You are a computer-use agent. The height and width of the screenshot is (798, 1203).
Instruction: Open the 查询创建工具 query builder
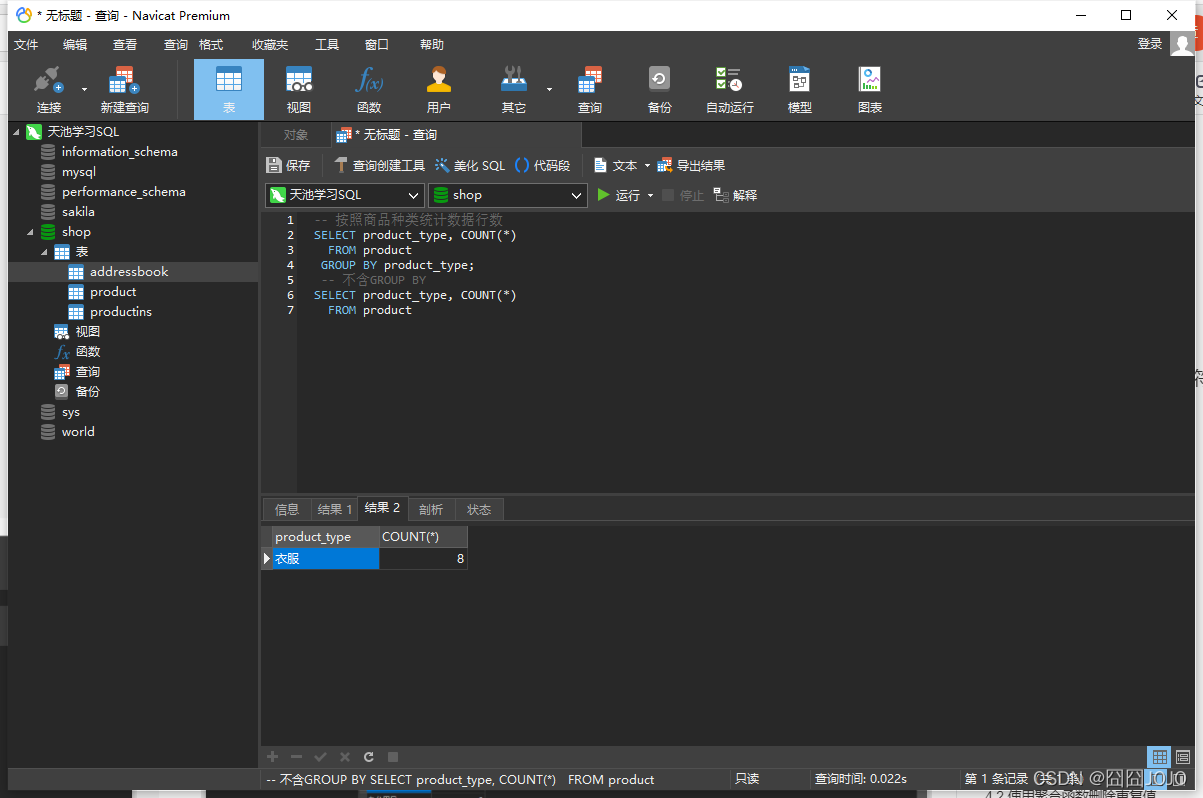tap(379, 165)
